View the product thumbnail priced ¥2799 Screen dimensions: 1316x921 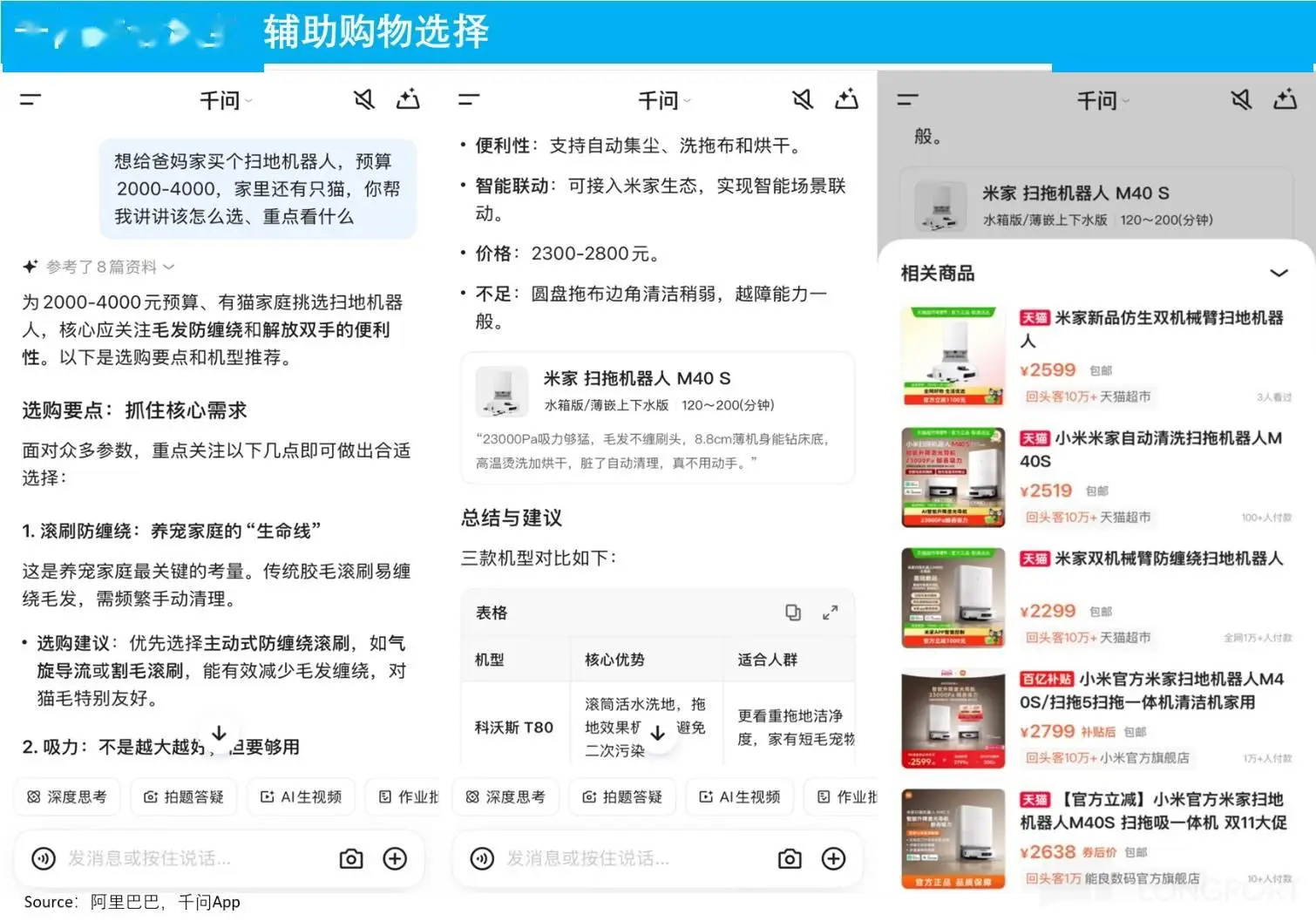[953, 717]
